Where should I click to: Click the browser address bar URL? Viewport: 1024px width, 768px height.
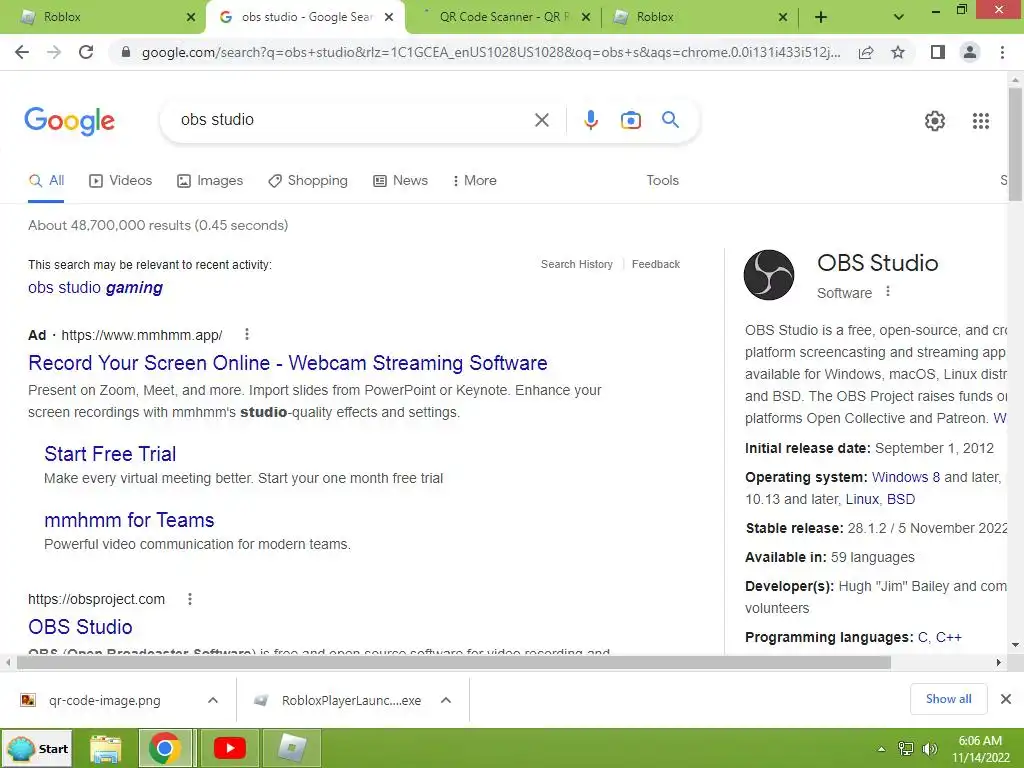click(x=490, y=52)
